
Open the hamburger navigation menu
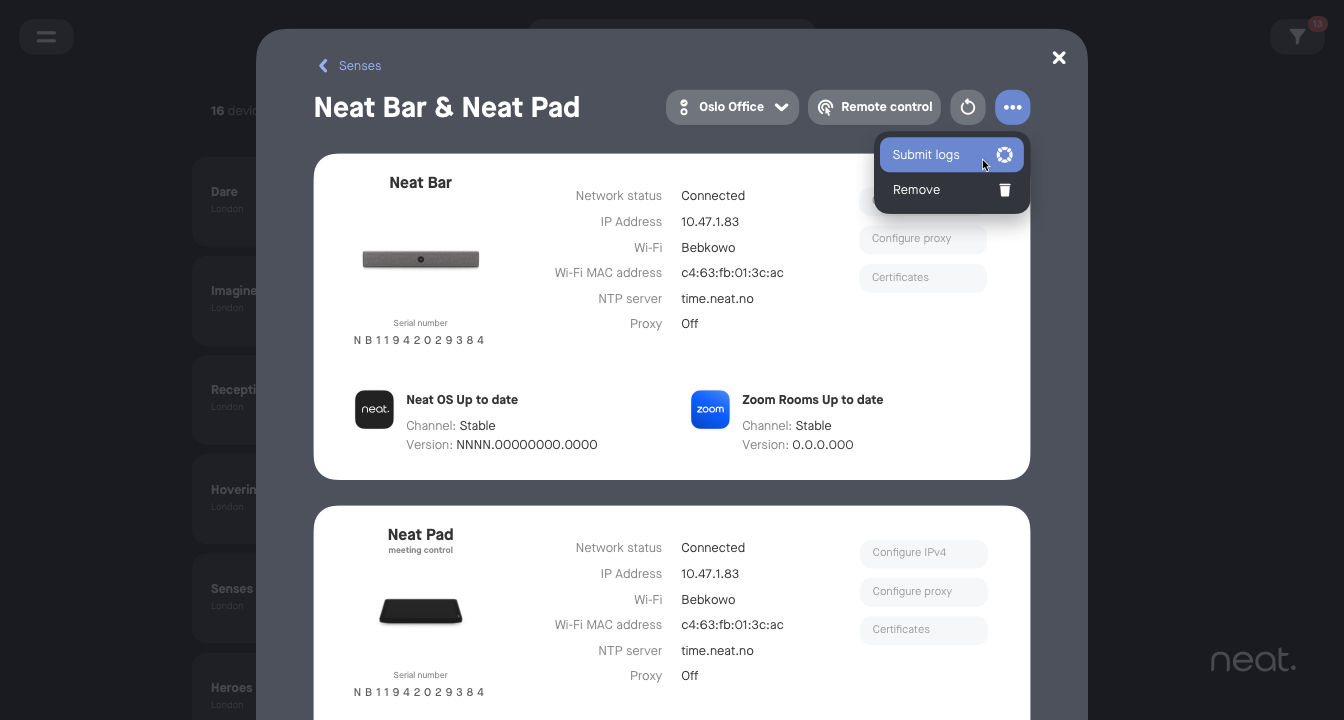tap(46, 36)
